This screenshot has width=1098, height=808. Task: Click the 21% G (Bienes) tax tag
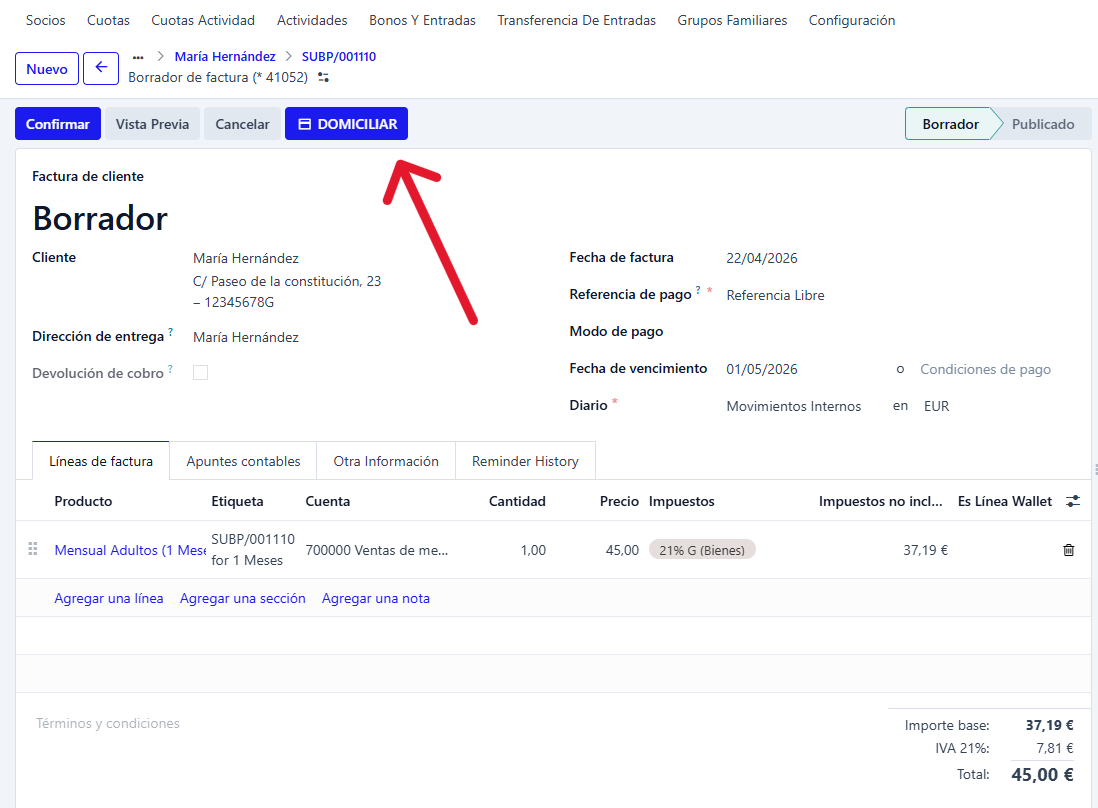(x=702, y=550)
